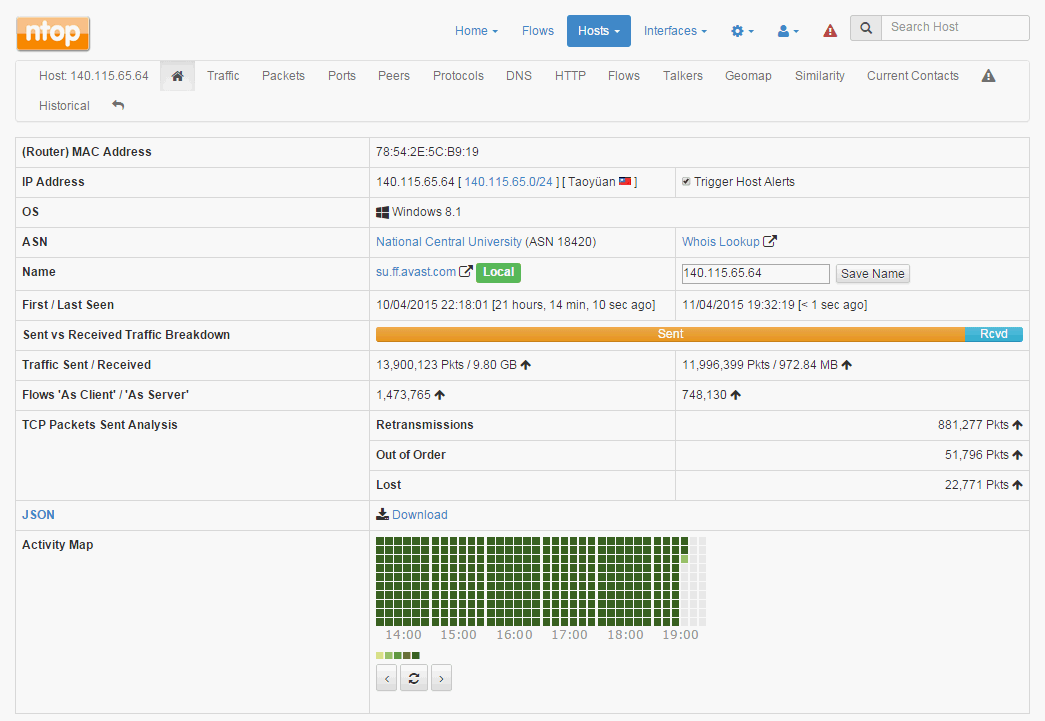Viewport: 1045px width, 721px height.
Task: Switch to the Geomap tab
Action: [x=748, y=76]
